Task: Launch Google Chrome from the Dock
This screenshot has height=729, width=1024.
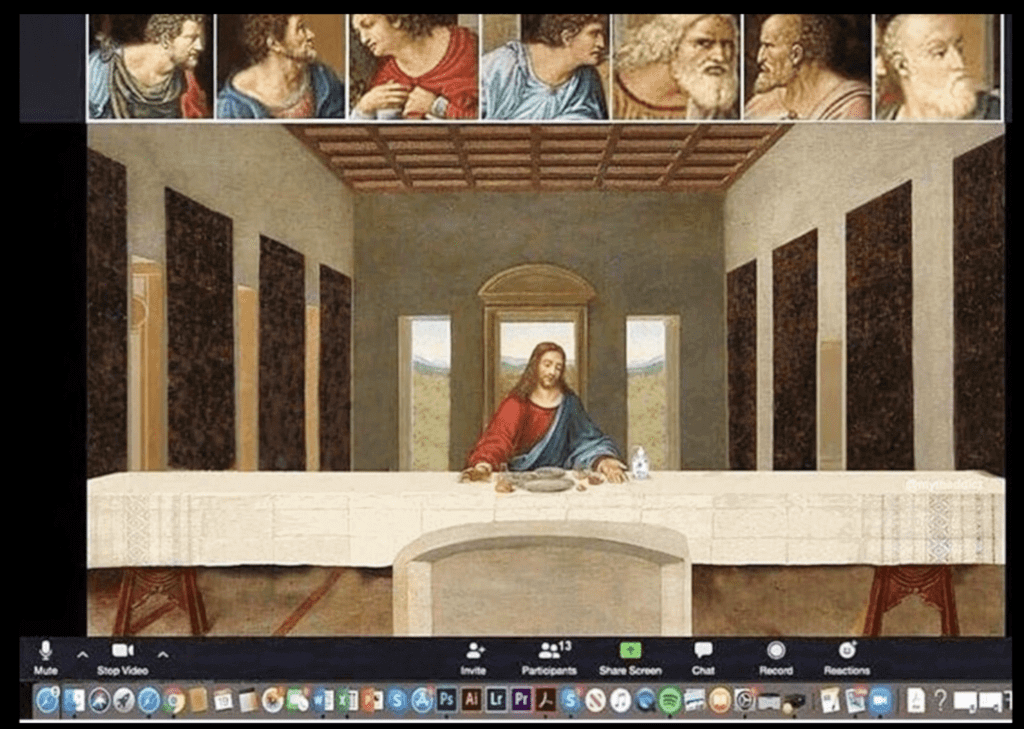Action: point(174,701)
